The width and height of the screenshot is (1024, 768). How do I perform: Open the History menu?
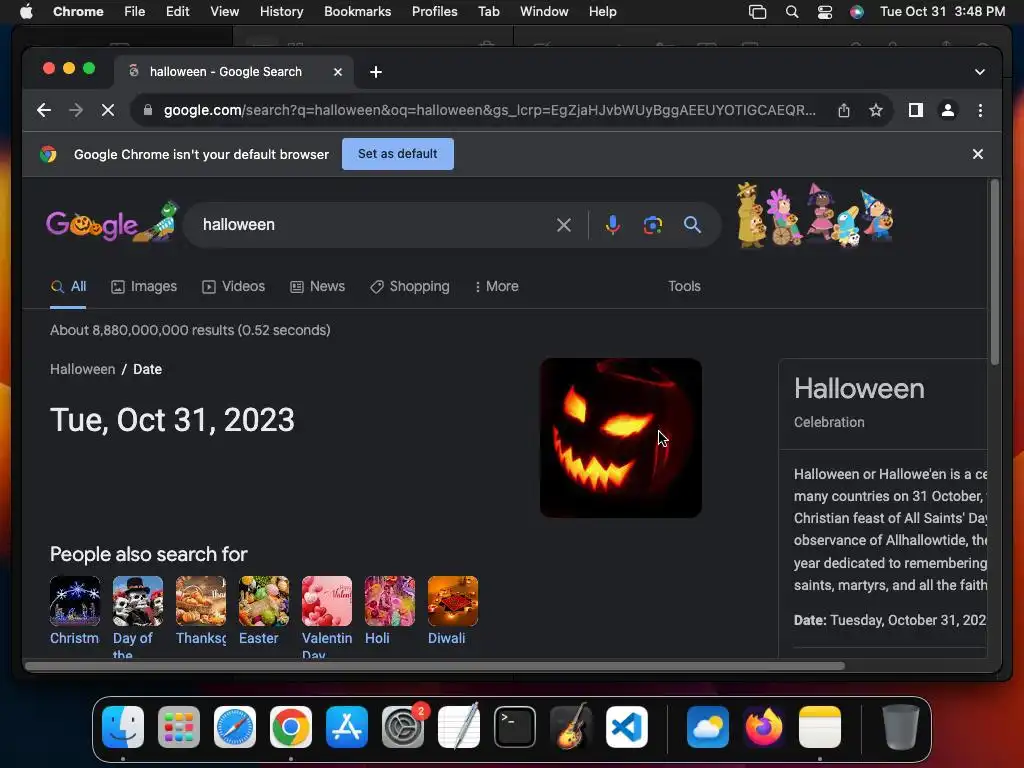281,12
